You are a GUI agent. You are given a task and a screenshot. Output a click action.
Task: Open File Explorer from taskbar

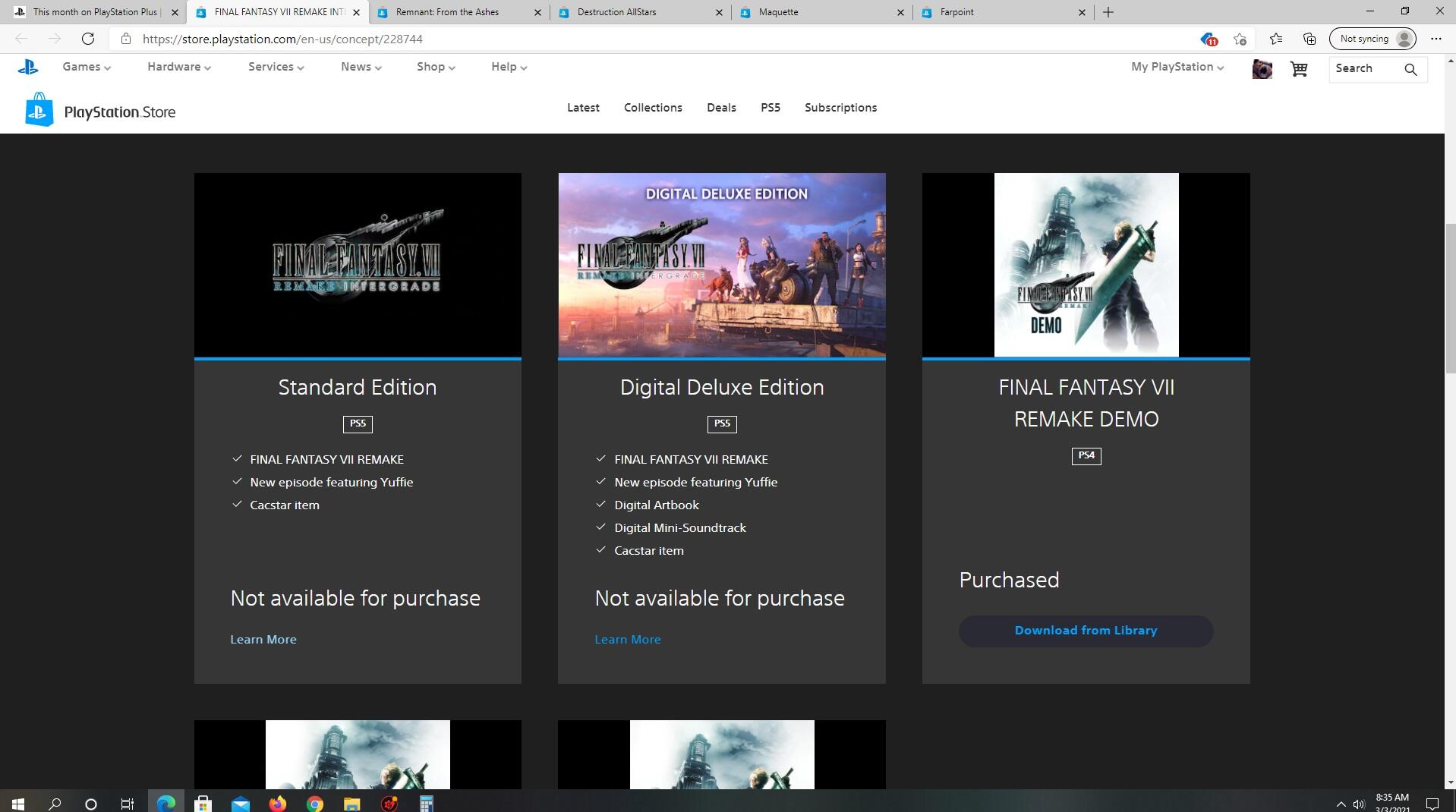351,804
